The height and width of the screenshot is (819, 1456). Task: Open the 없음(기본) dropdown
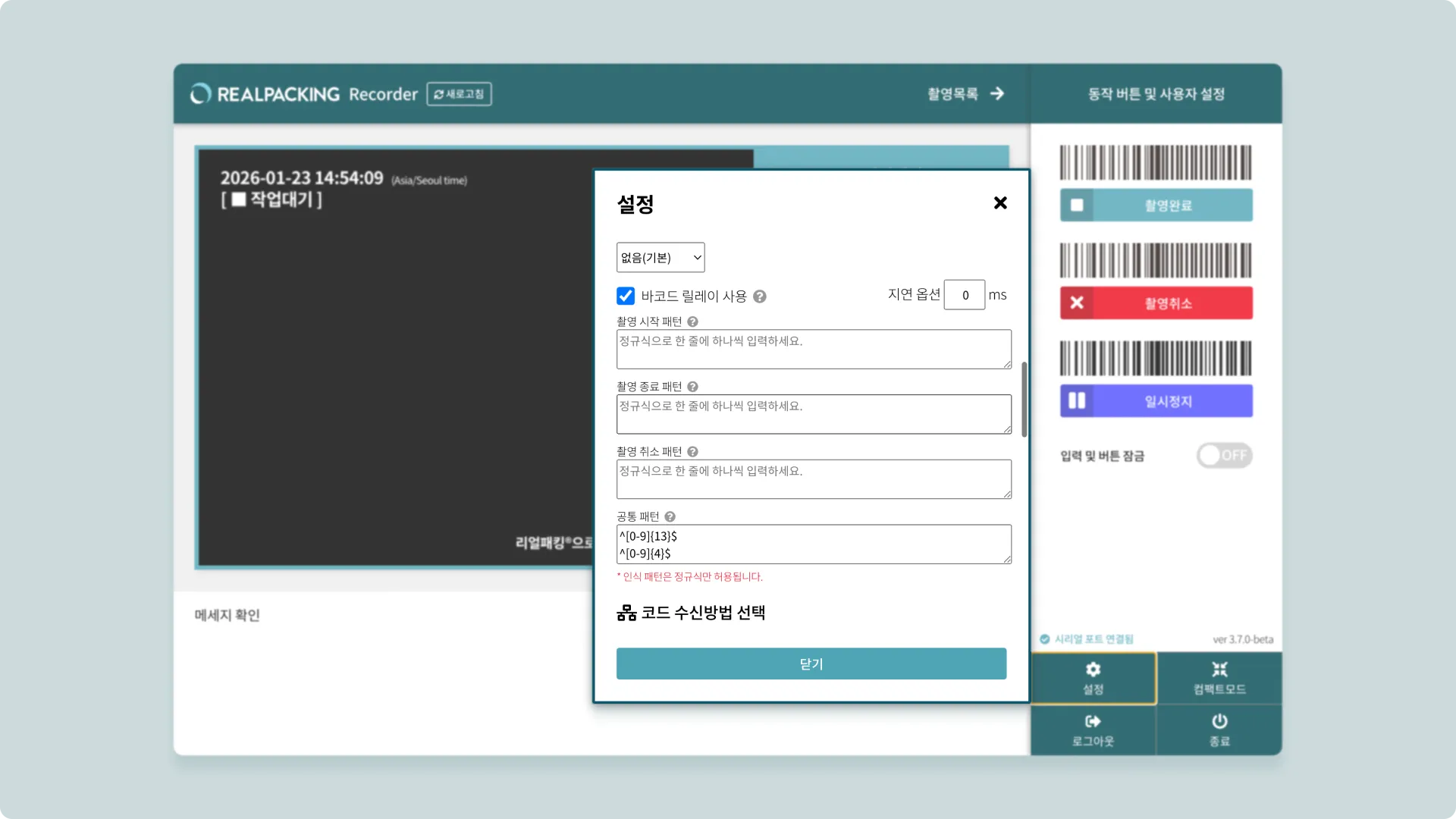(x=661, y=258)
